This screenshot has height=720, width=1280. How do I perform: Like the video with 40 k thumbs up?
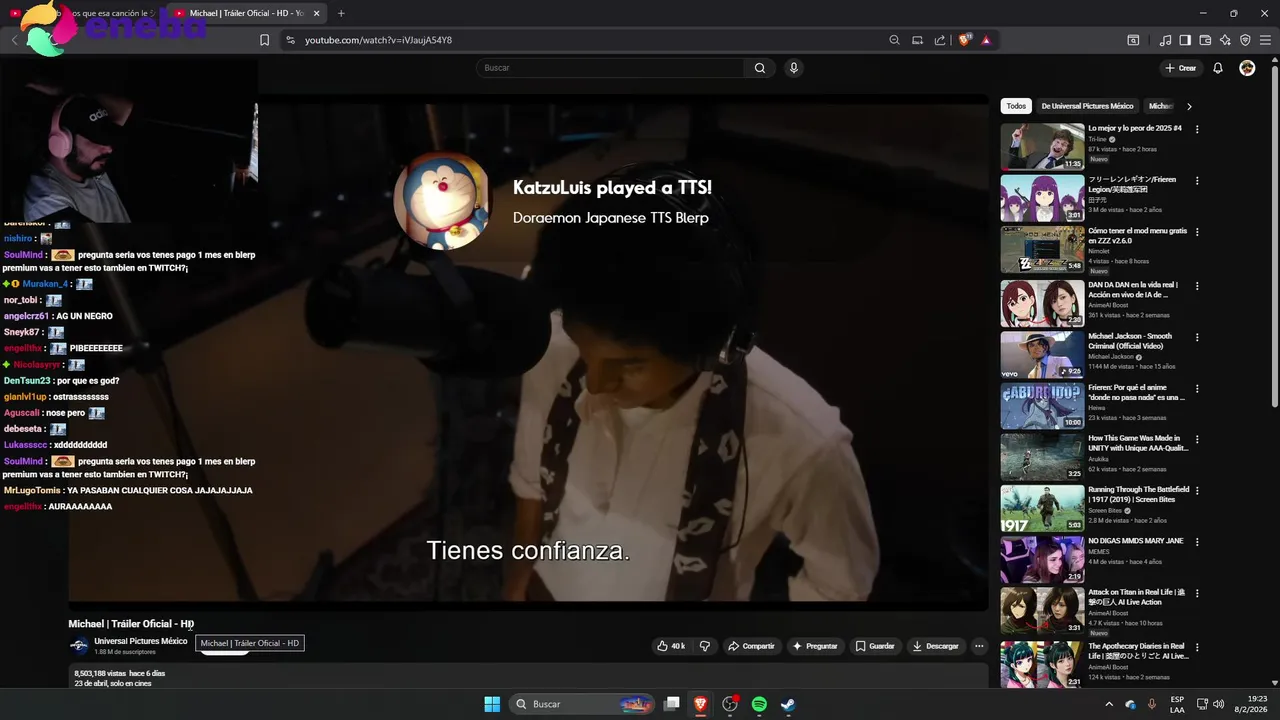tap(671, 646)
